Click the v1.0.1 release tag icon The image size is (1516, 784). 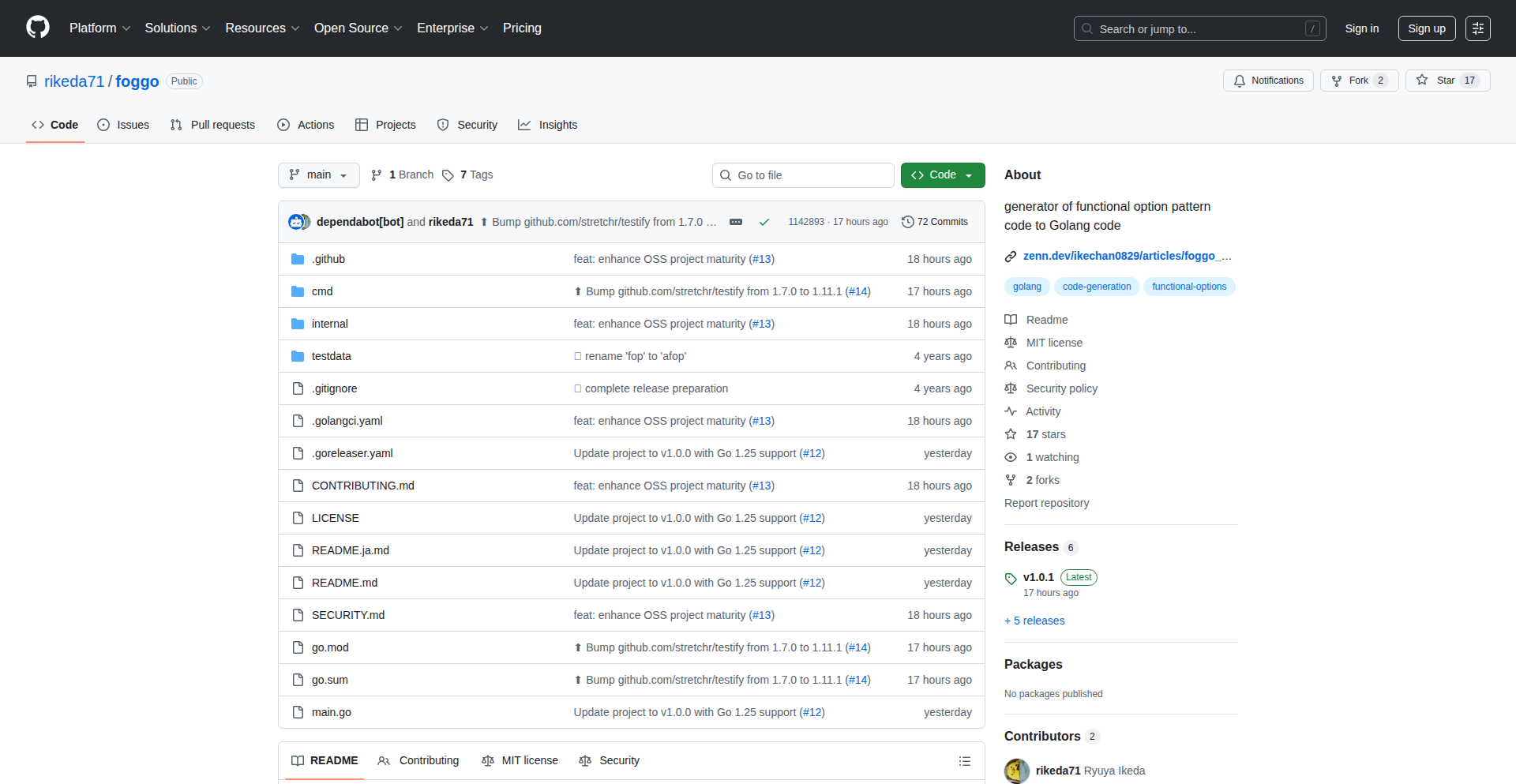(x=1011, y=578)
